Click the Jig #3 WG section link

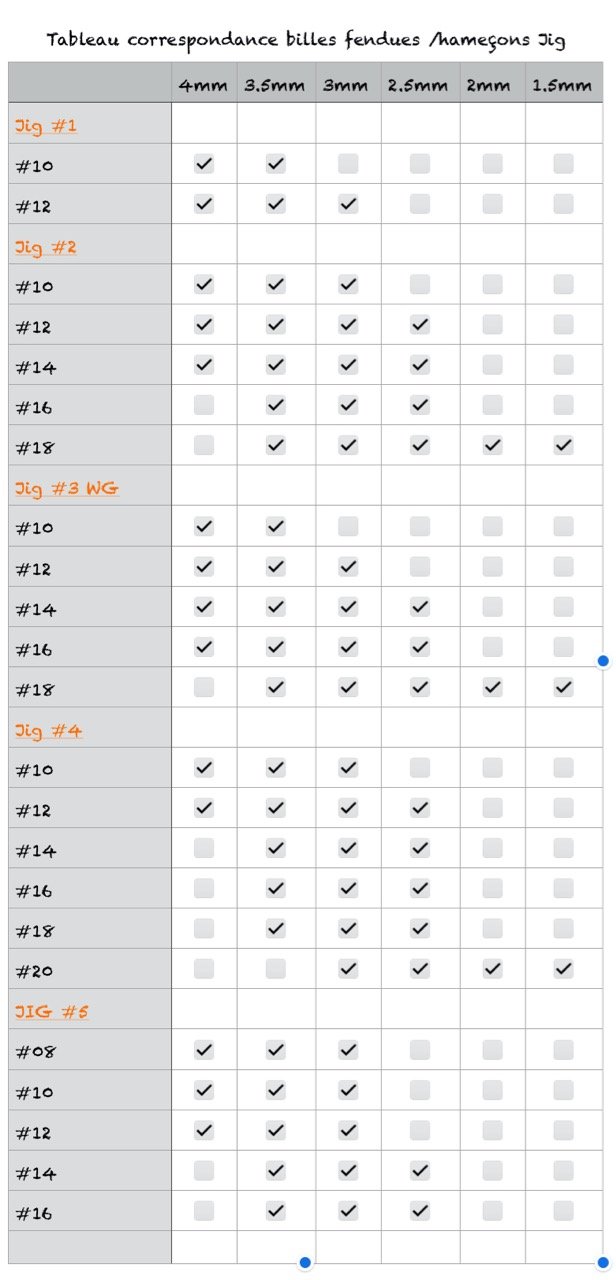click(67, 489)
